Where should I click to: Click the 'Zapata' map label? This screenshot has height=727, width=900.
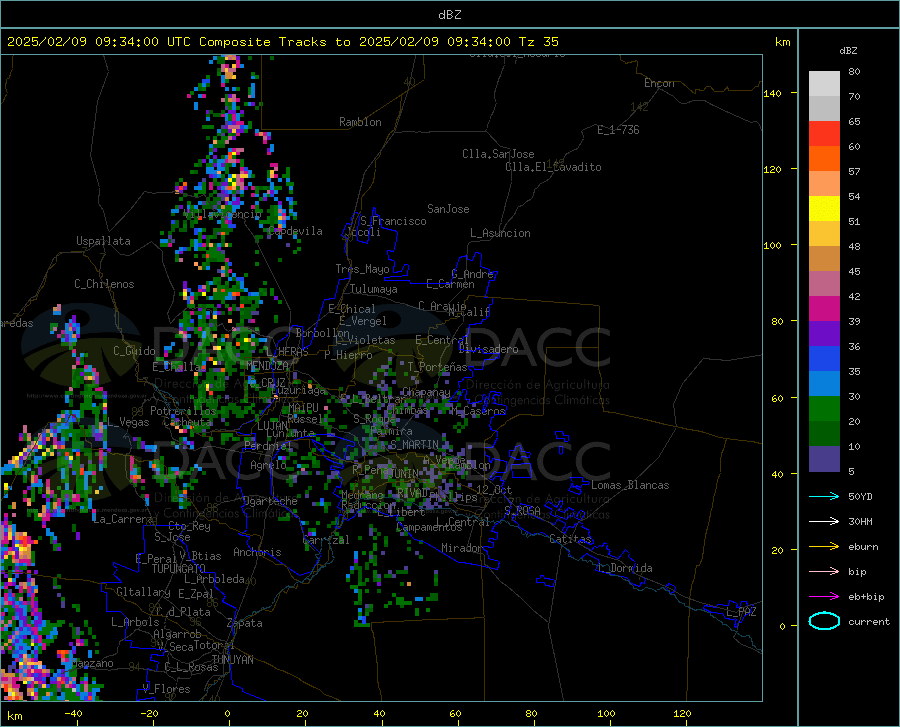tap(245, 623)
